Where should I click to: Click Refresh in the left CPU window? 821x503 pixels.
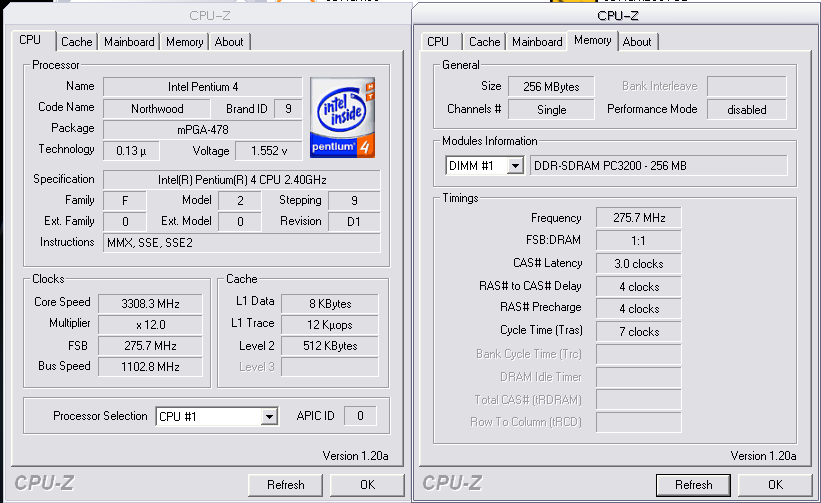point(285,485)
